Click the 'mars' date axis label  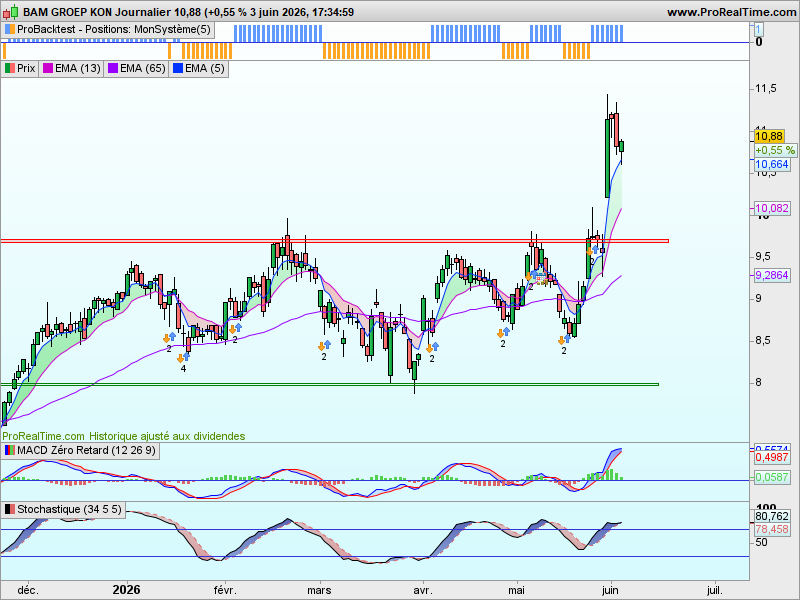pos(319,590)
